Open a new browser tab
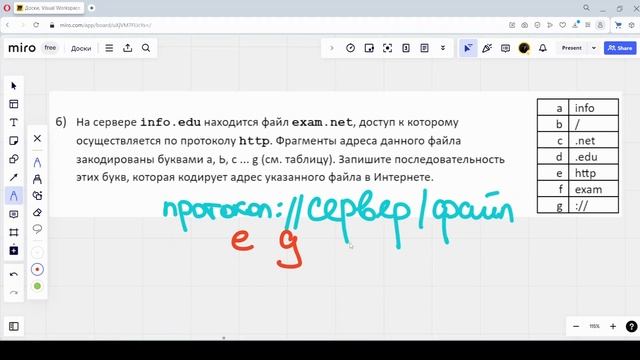Image resolution: width=640 pixels, height=360 pixels. click(x=92, y=8)
